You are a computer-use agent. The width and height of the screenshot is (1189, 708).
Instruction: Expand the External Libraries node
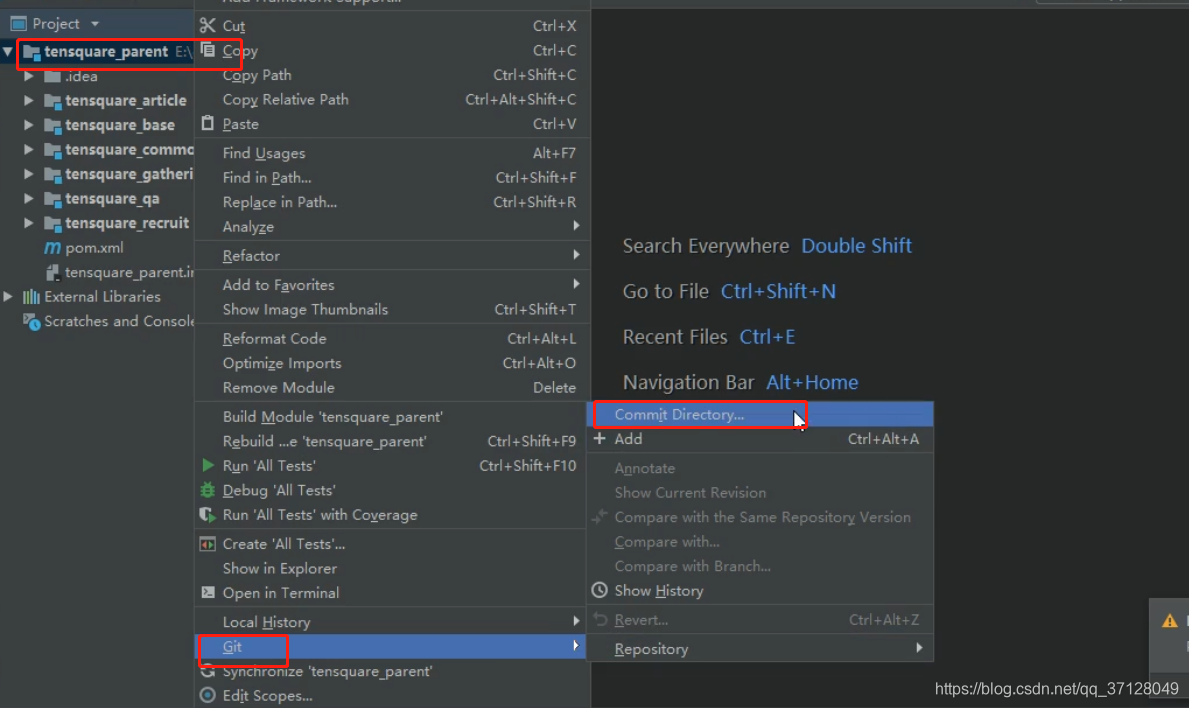(x=8, y=296)
